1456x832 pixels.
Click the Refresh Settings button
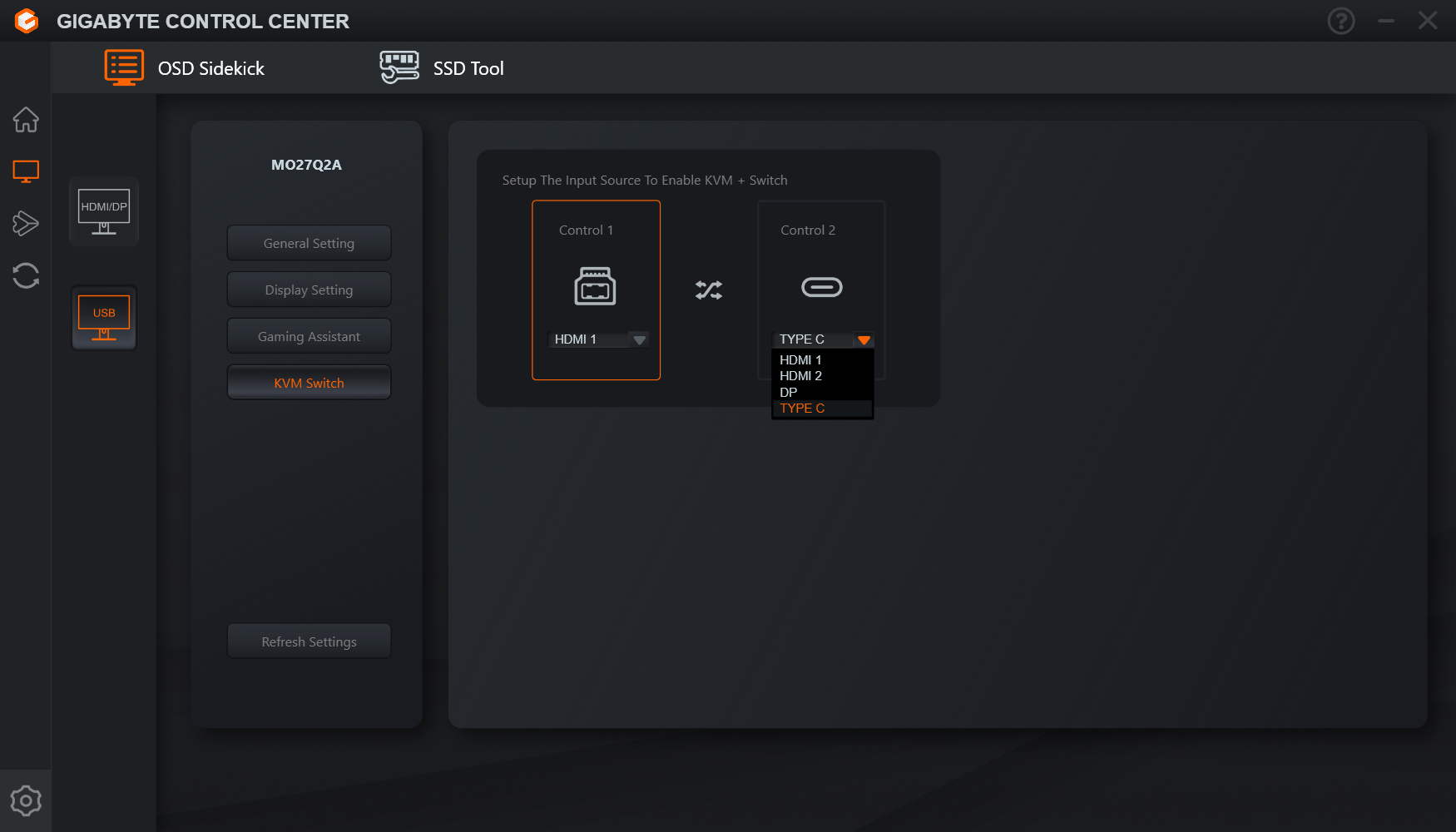click(309, 641)
